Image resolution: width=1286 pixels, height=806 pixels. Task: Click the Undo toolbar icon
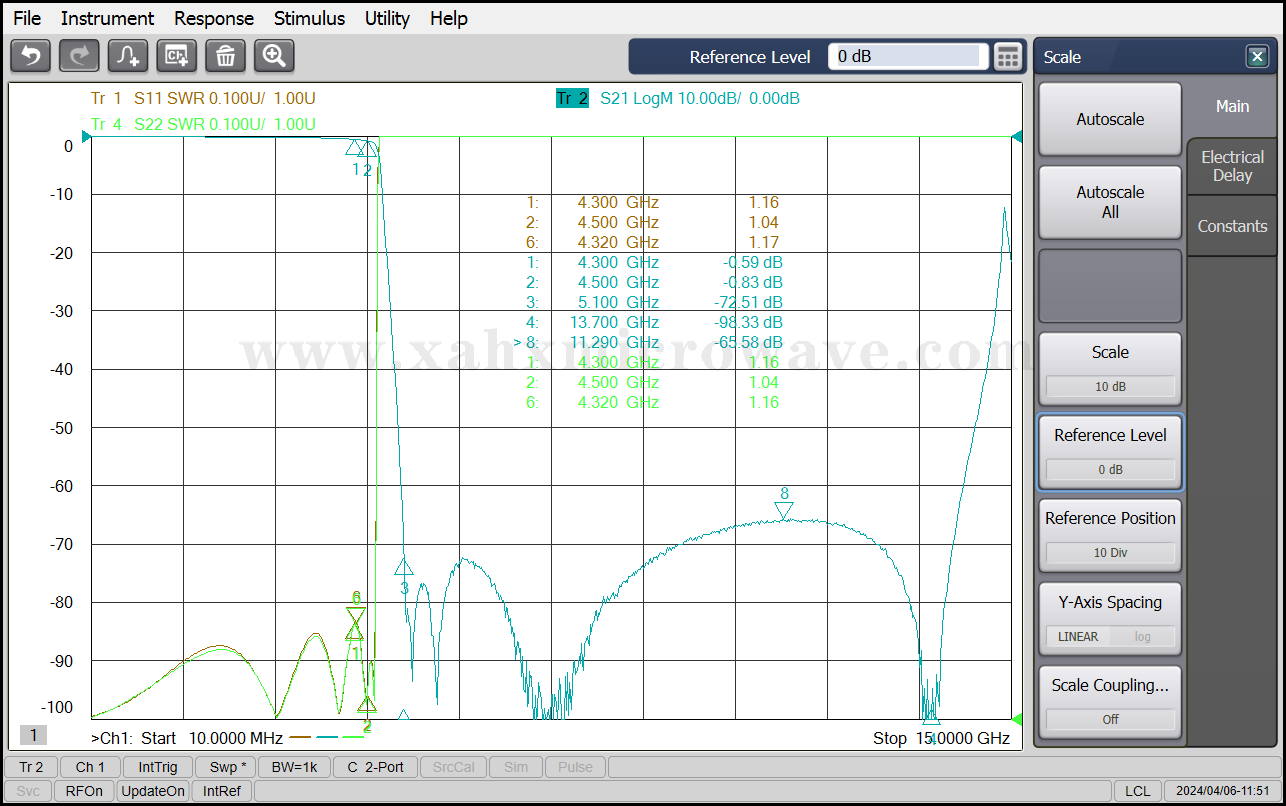click(30, 56)
